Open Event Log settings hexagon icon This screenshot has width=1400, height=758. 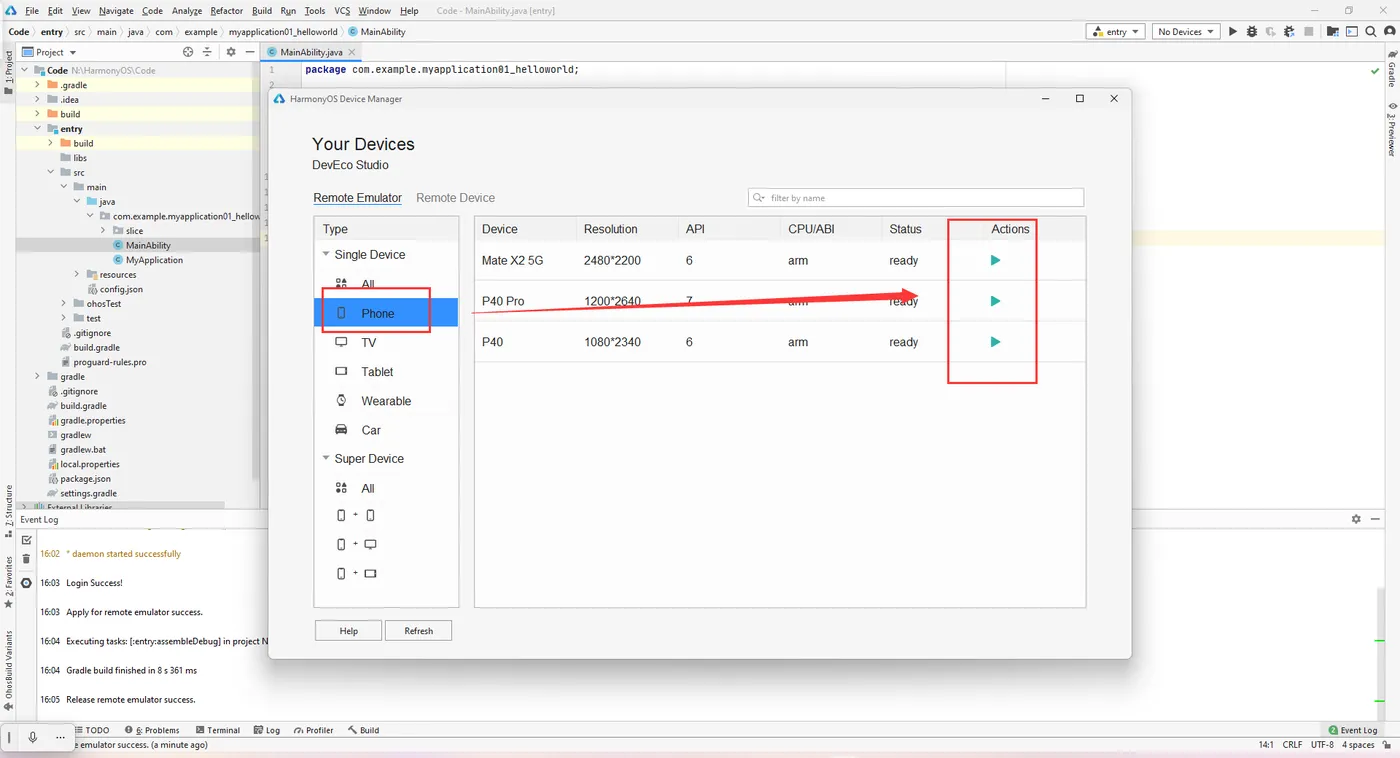coord(26,583)
